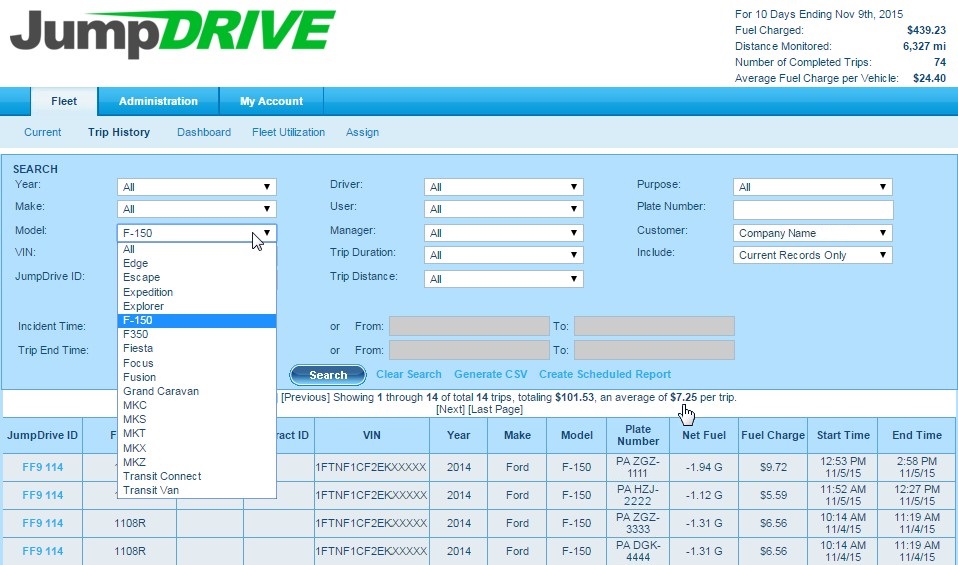Viewport: 958px width, 565px height.
Task: Choose Focus in Model list
Action: click(197, 363)
